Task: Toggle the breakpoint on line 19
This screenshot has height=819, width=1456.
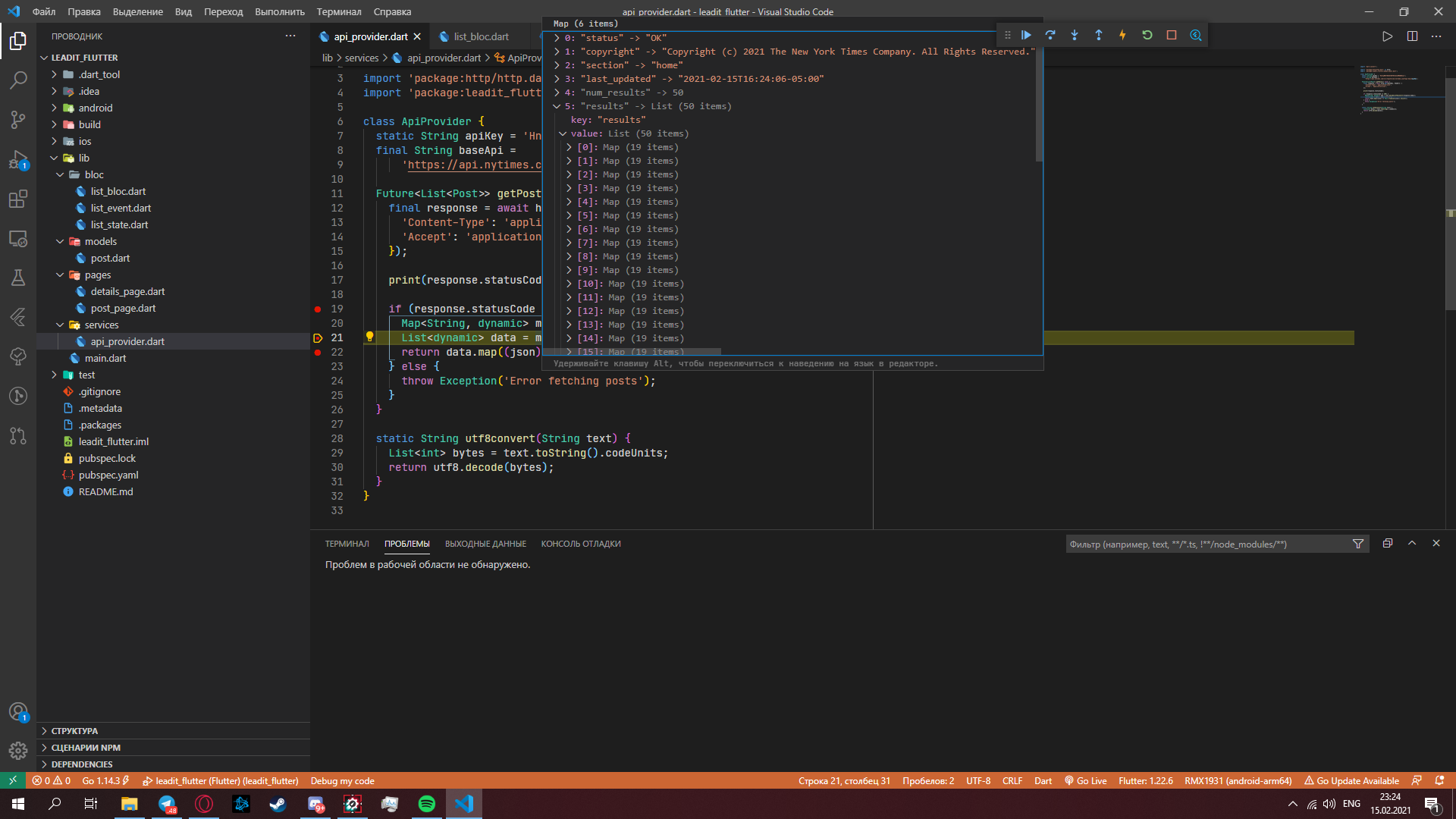Action: 318,309
